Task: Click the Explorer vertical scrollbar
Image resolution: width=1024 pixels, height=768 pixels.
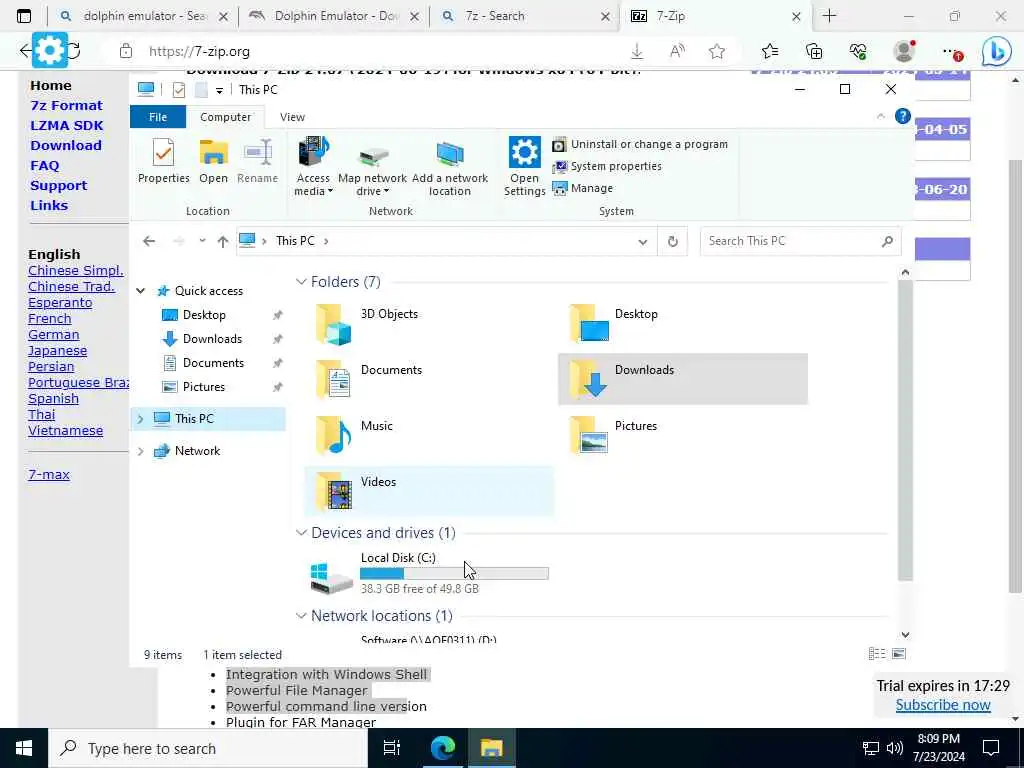Action: (904, 431)
